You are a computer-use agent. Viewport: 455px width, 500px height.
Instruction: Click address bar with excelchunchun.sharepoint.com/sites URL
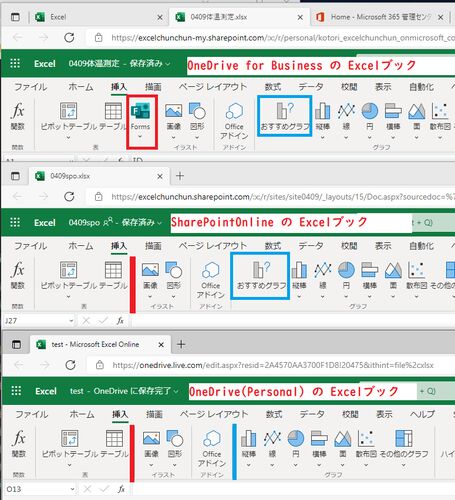pos(271,197)
